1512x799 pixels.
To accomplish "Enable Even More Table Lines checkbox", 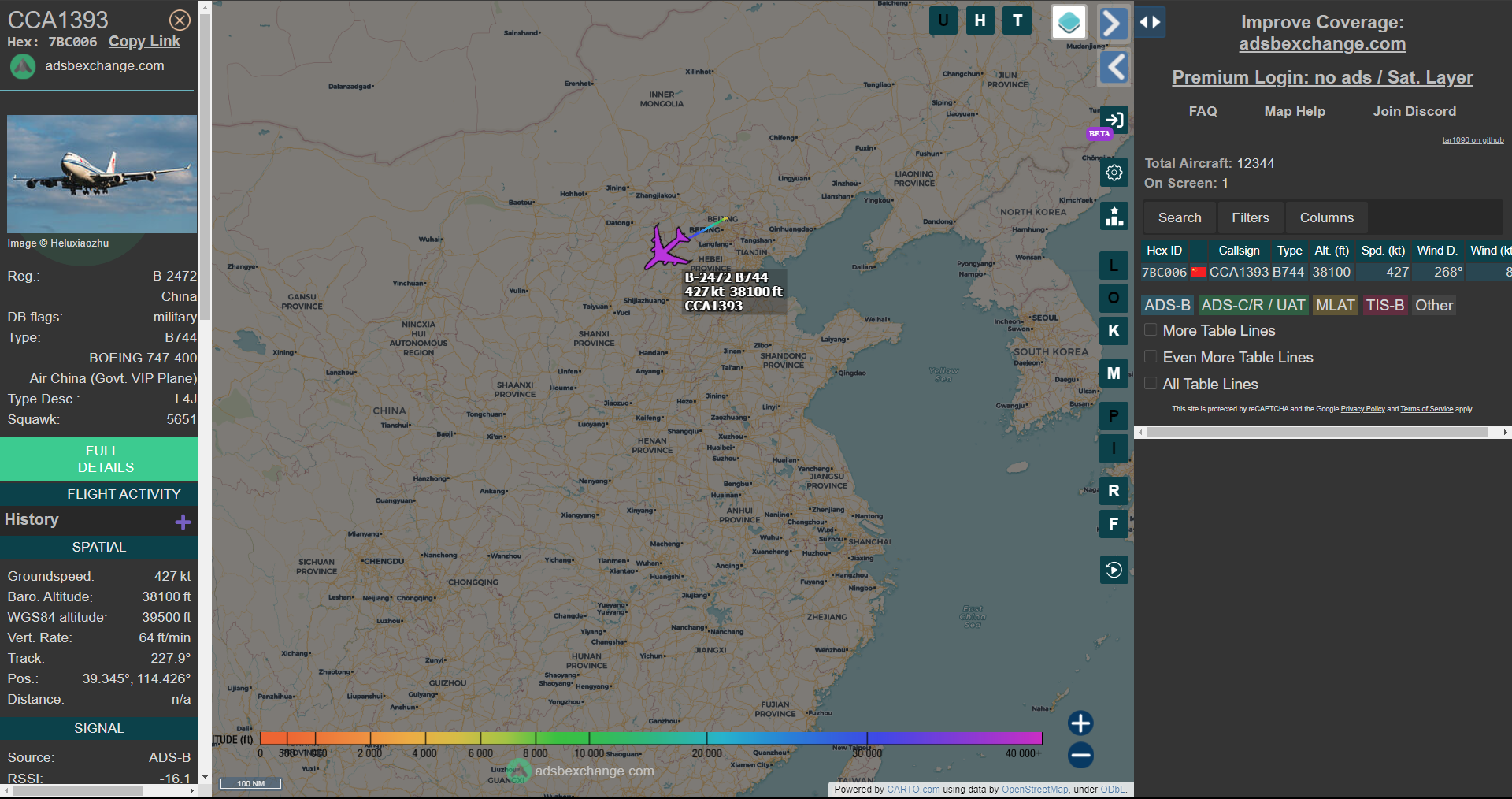I will (1151, 357).
